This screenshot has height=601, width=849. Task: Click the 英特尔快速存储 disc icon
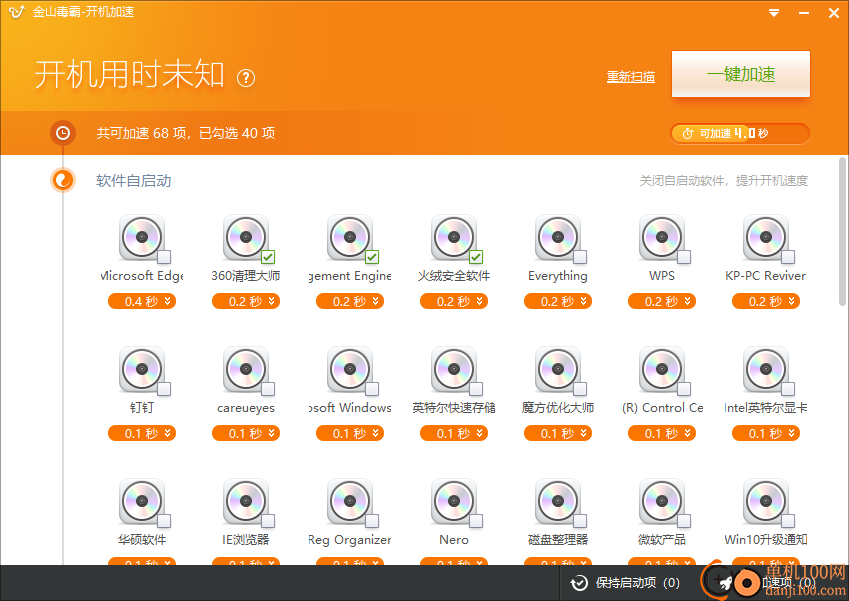click(454, 369)
